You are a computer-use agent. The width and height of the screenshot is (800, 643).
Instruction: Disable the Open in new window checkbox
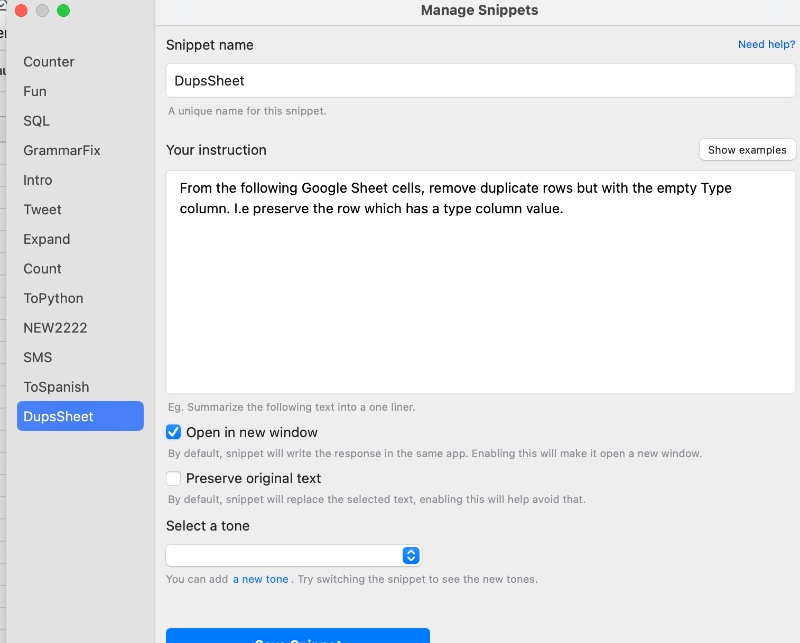[174, 433]
